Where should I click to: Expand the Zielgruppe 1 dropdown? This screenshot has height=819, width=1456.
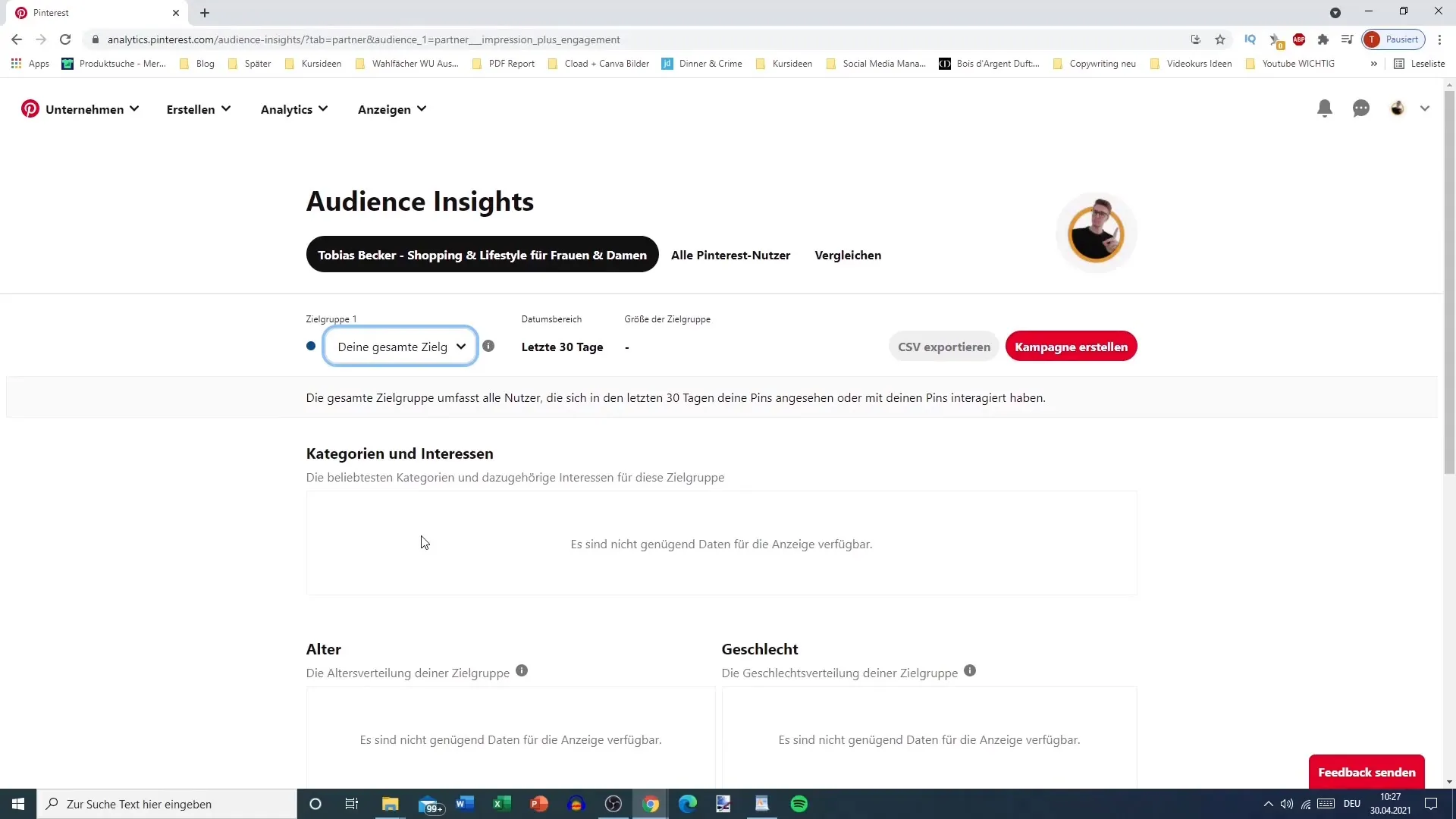460,346
